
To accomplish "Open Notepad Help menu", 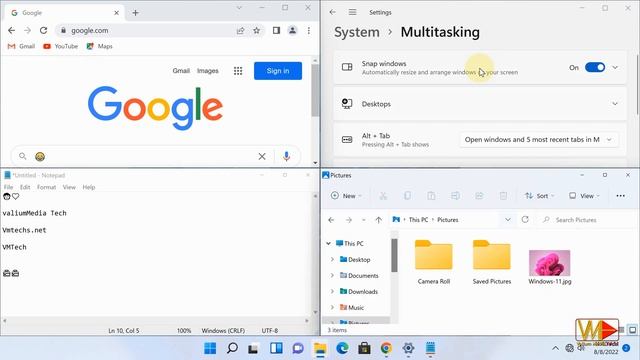I will click(89, 187).
